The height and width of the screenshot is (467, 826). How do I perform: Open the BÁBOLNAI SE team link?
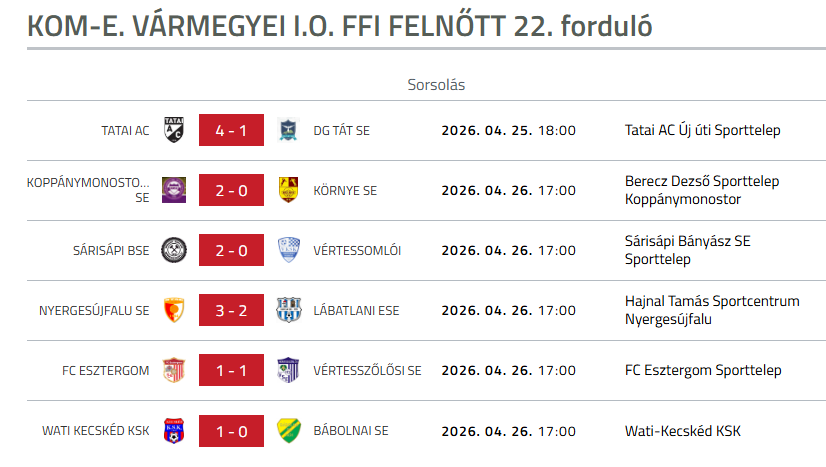coord(350,431)
